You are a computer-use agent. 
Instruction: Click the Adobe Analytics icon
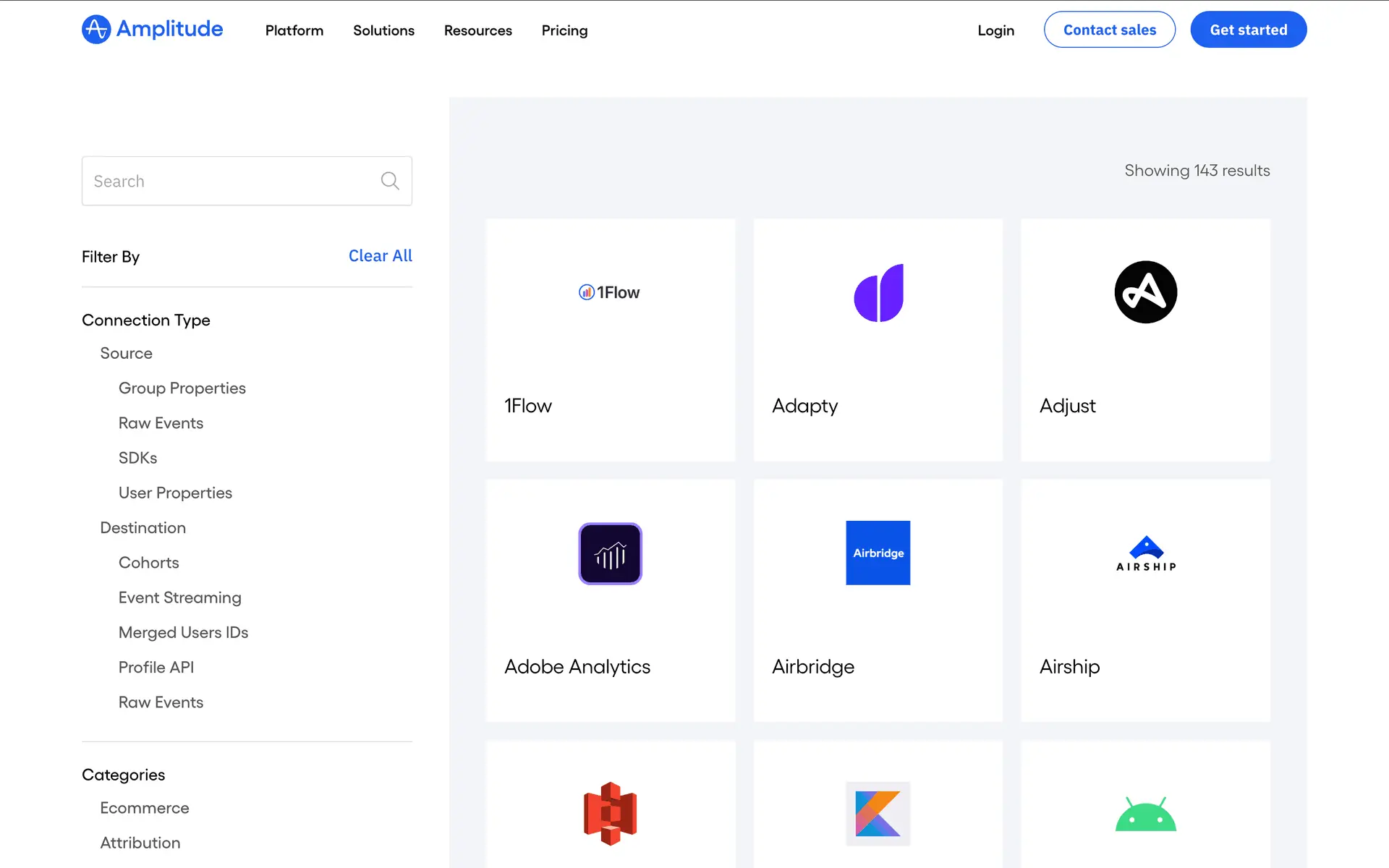[x=610, y=553]
